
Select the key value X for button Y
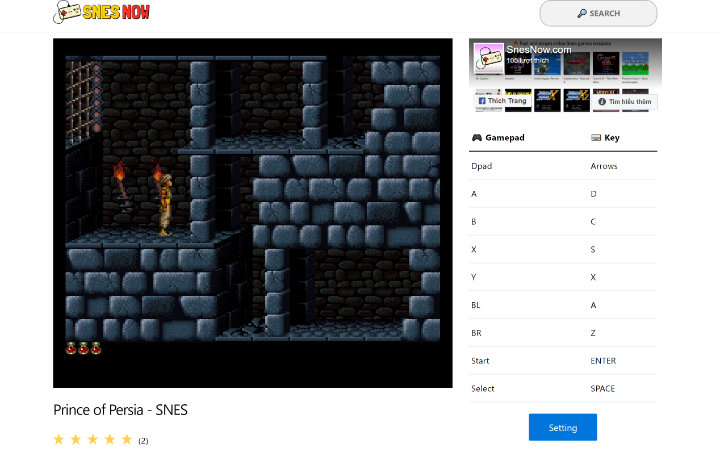click(x=593, y=277)
